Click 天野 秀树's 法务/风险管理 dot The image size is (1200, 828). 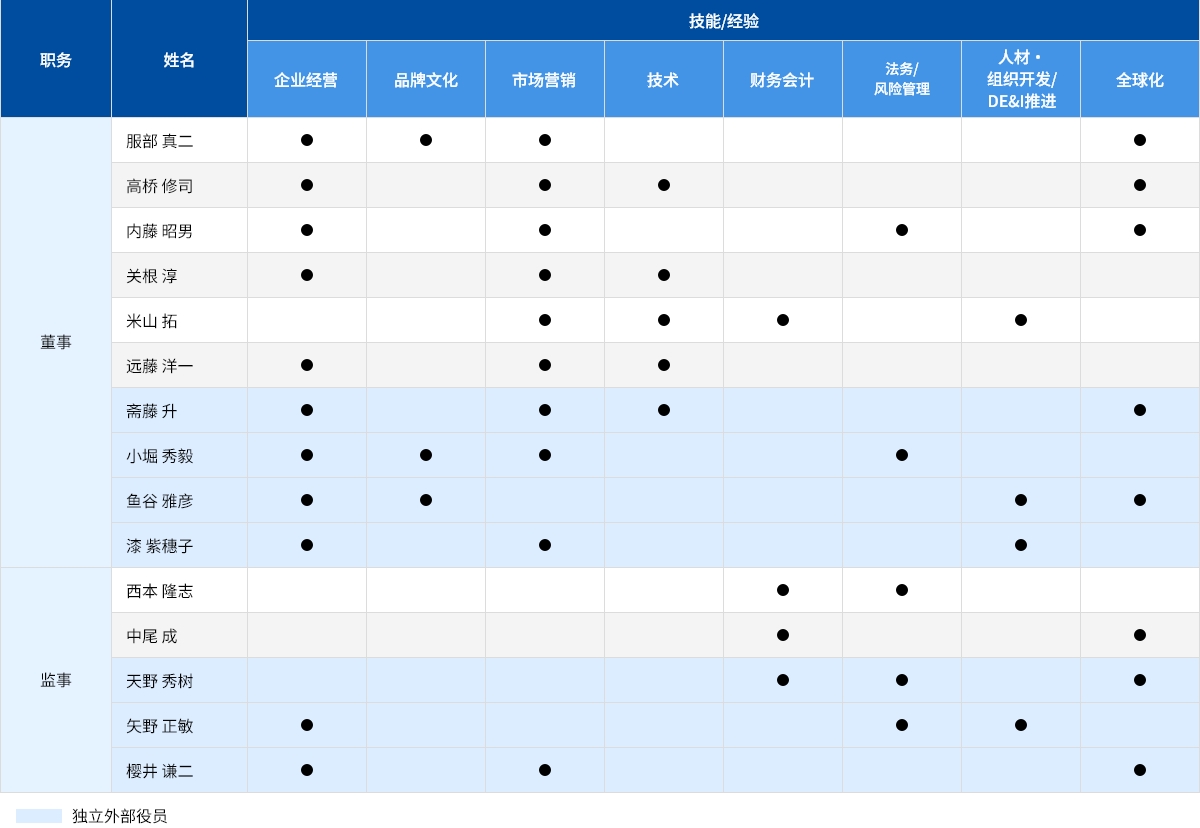[902, 680]
